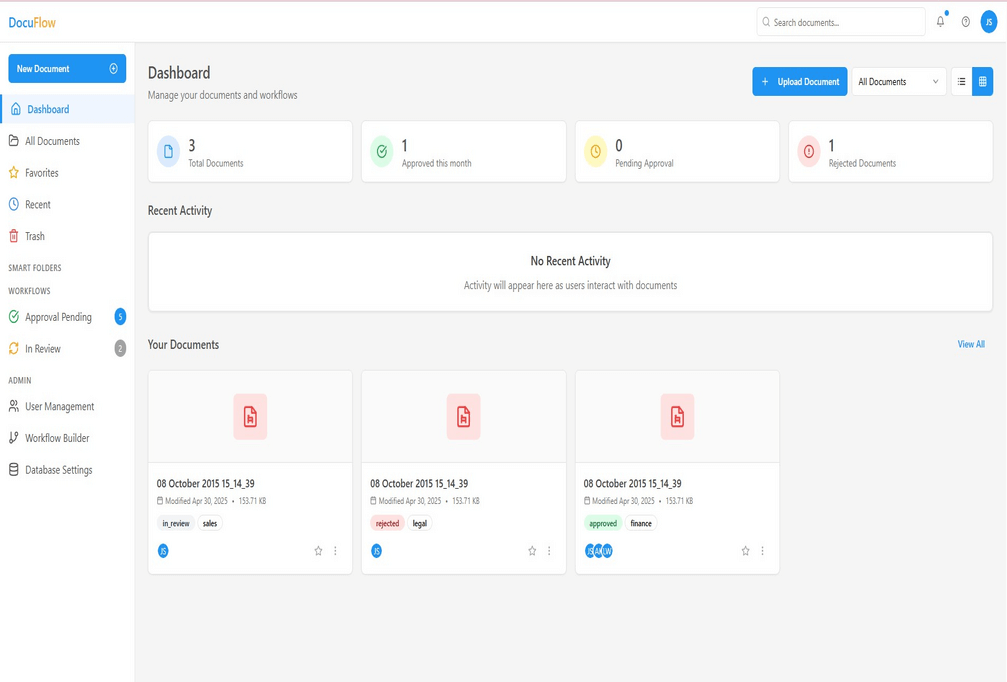Open the notifications bell icon
Viewport: 1007px width, 682px height.
[940, 22]
